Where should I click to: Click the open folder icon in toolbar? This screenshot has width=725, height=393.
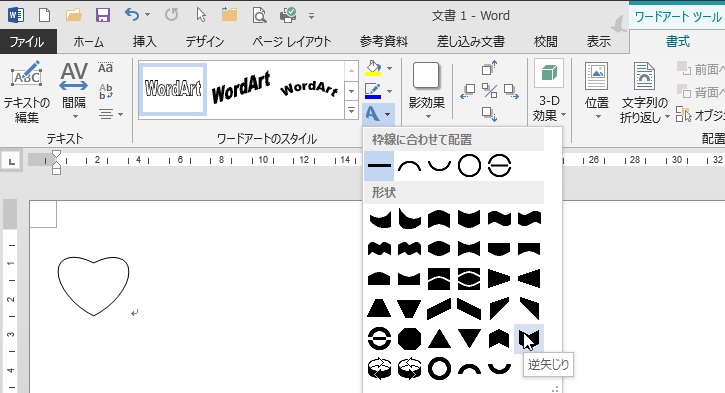74,15
